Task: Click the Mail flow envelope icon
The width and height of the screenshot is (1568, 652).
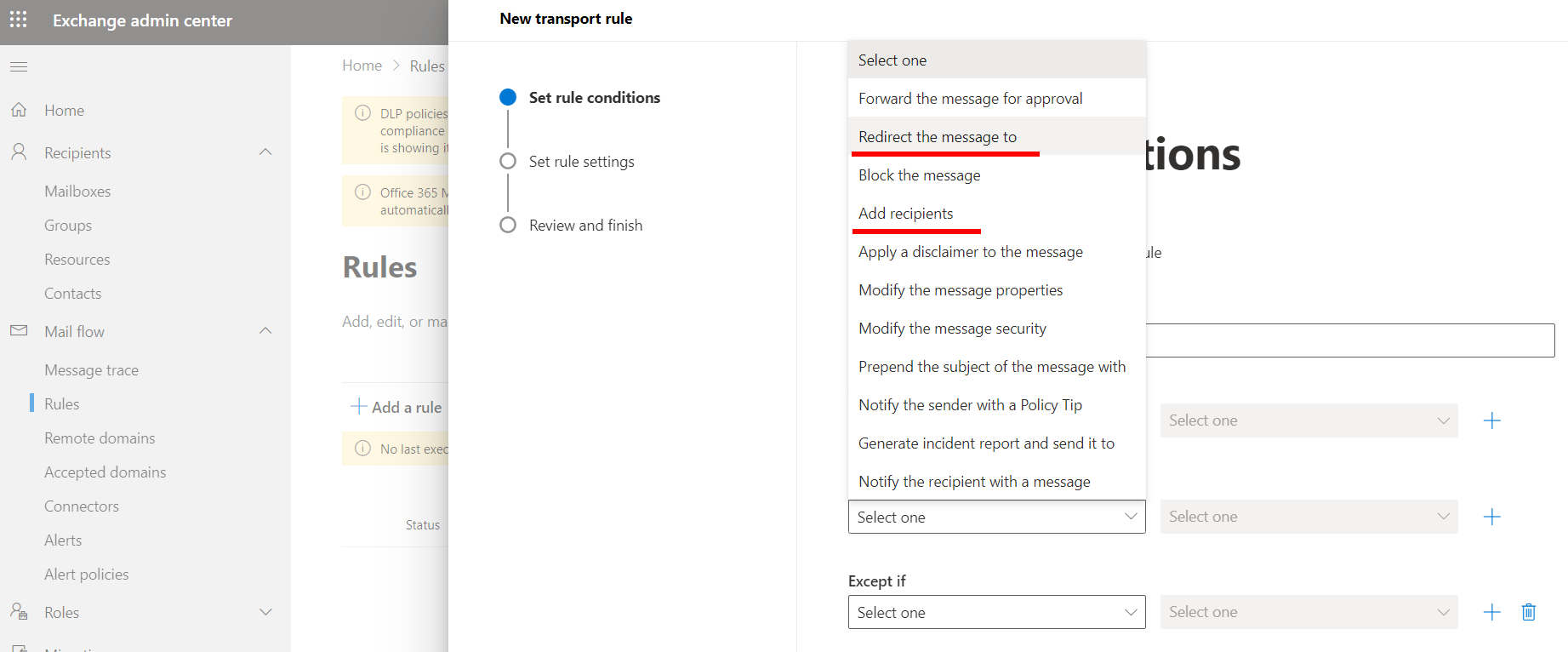Action: [x=19, y=330]
